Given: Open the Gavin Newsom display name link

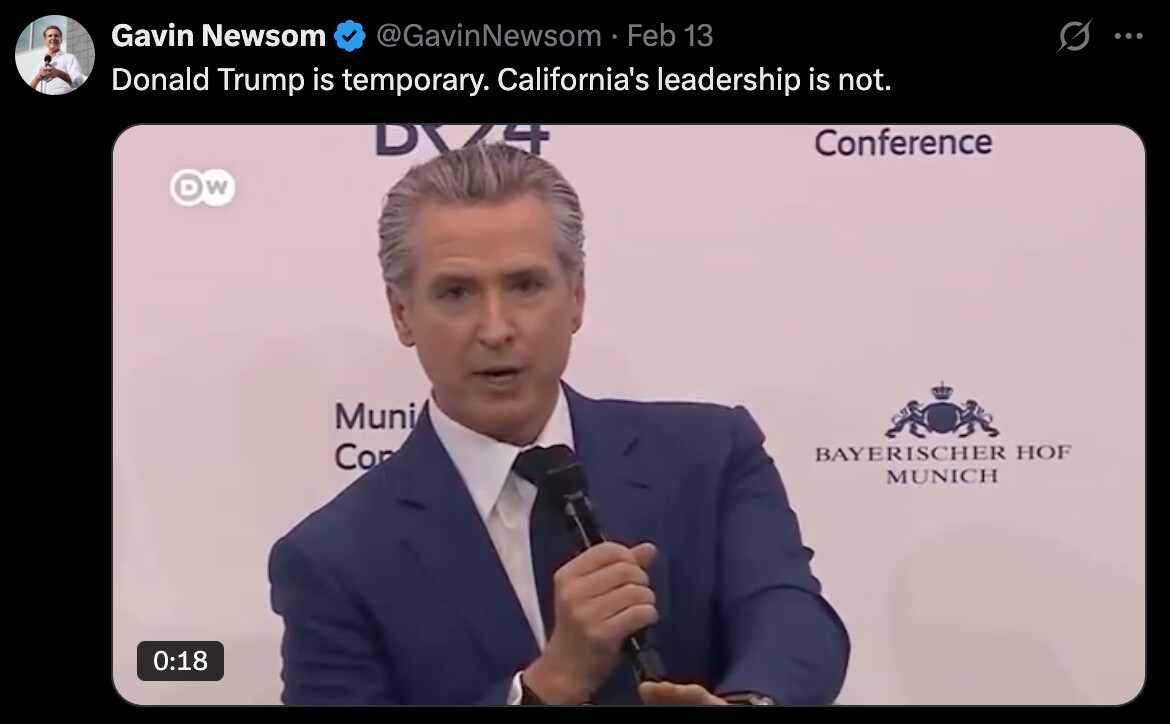Looking at the screenshot, I should [x=218, y=36].
